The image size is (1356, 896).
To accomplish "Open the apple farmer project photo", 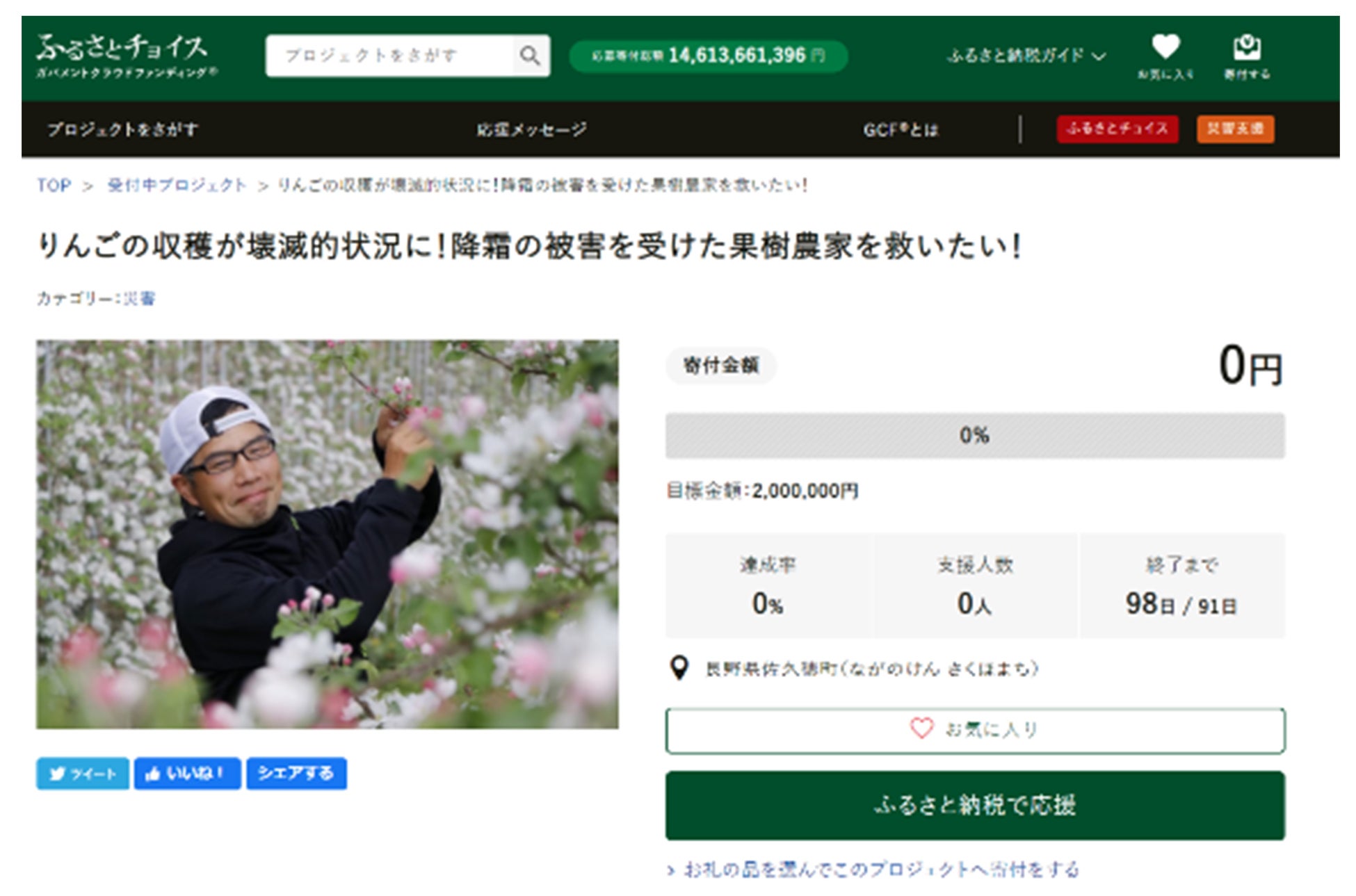I will tap(328, 534).
